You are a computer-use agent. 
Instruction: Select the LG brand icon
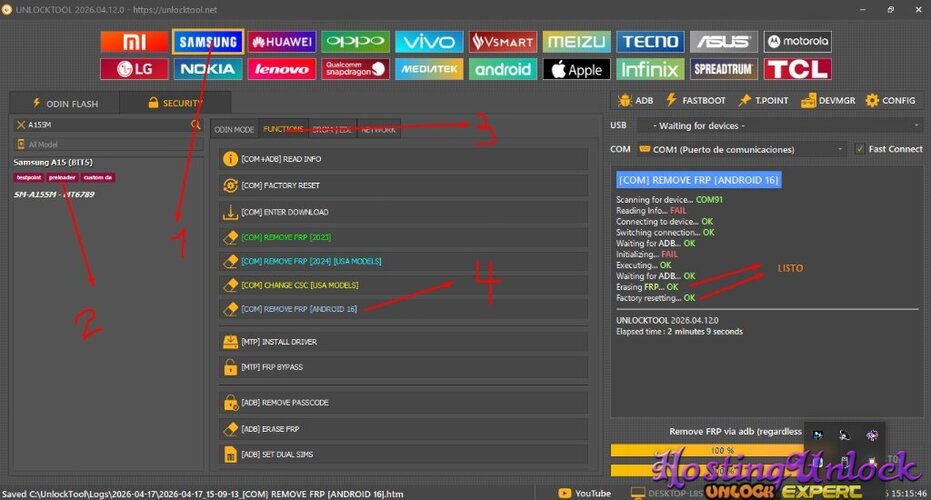click(x=134, y=69)
